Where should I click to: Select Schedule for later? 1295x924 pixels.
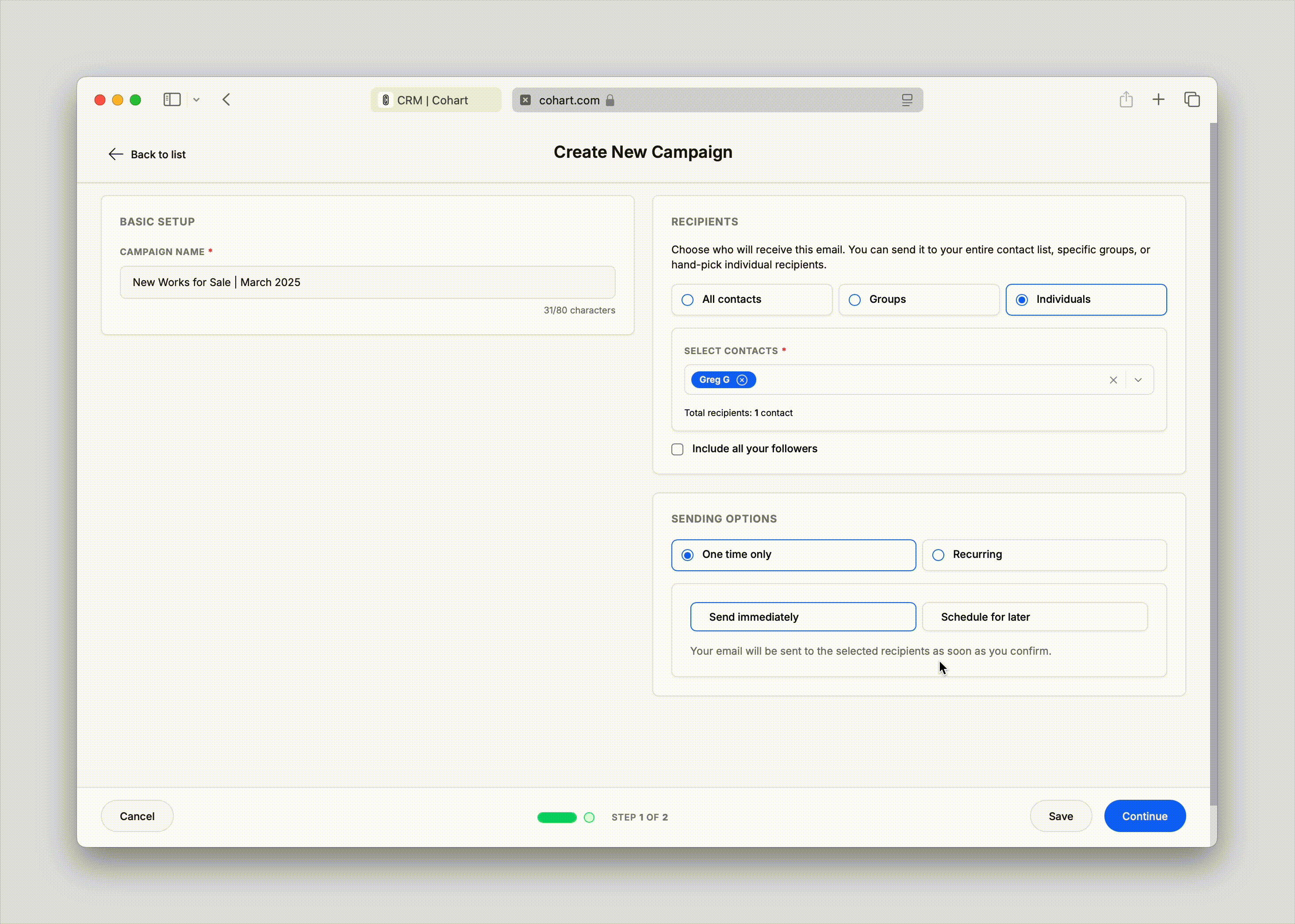[1034, 617]
